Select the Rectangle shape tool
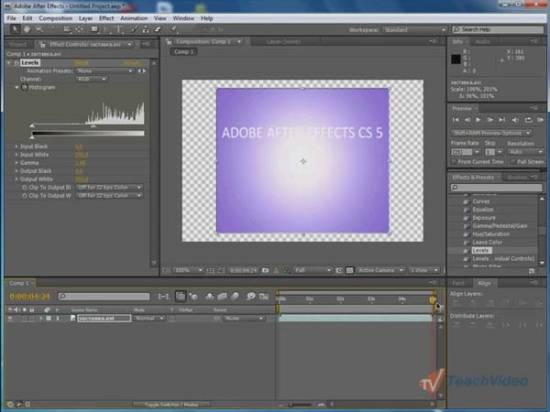The image size is (550, 412). (94, 29)
